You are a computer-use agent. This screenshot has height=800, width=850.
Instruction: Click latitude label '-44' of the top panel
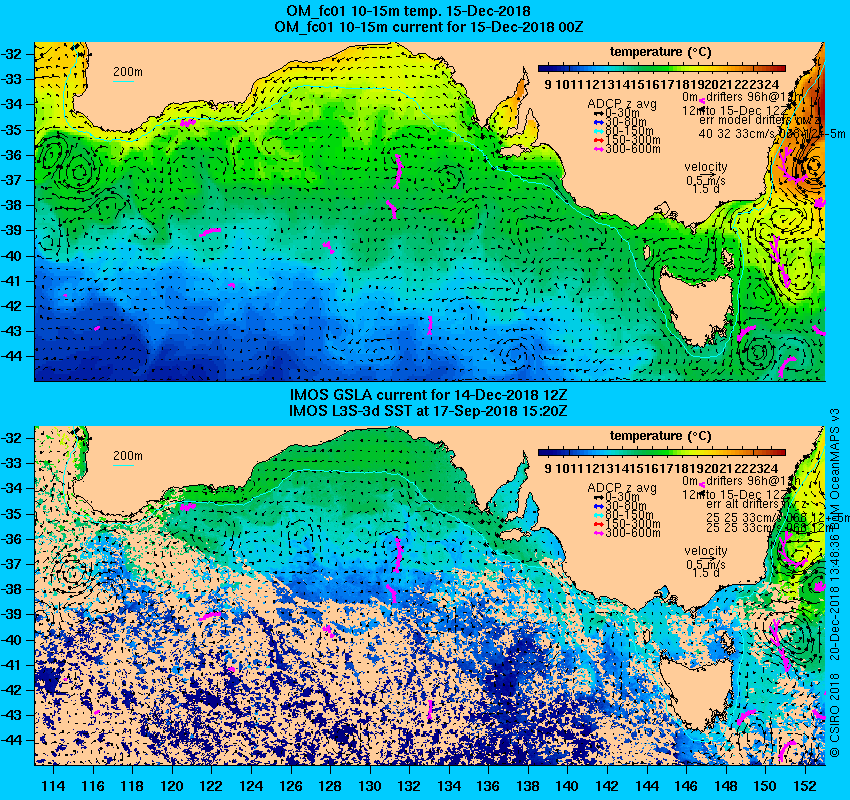[12, 356]
